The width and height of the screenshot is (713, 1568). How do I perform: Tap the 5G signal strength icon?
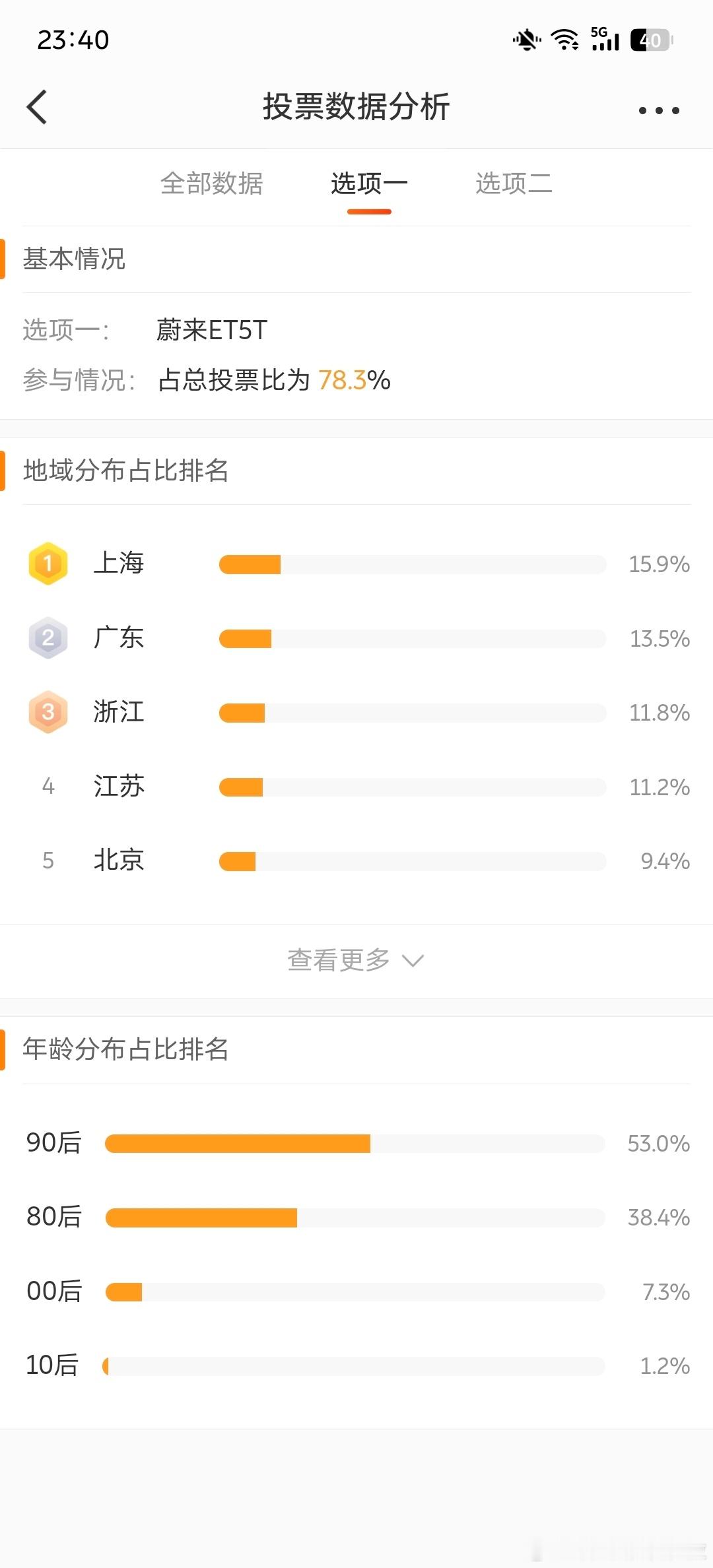click(x=605, y=39)
